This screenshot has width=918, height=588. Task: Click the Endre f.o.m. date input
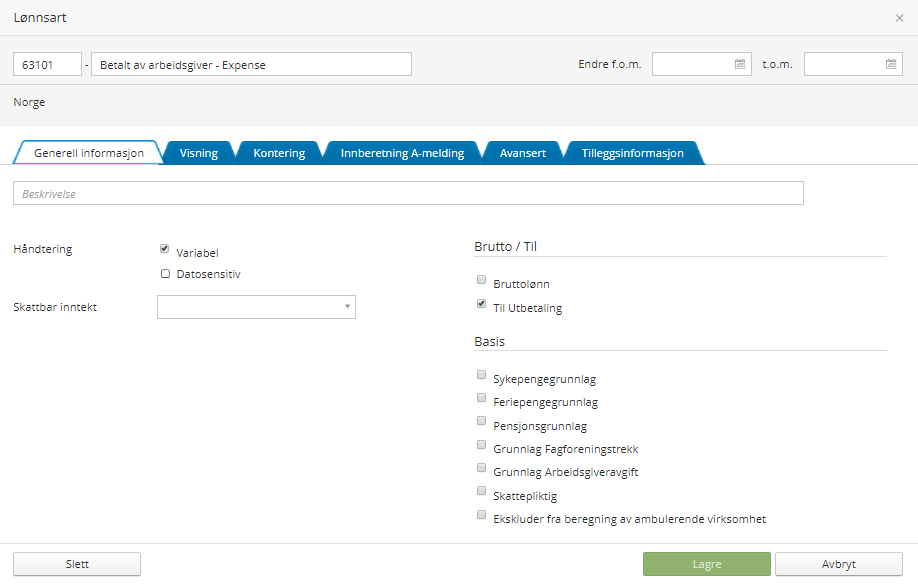702,64
